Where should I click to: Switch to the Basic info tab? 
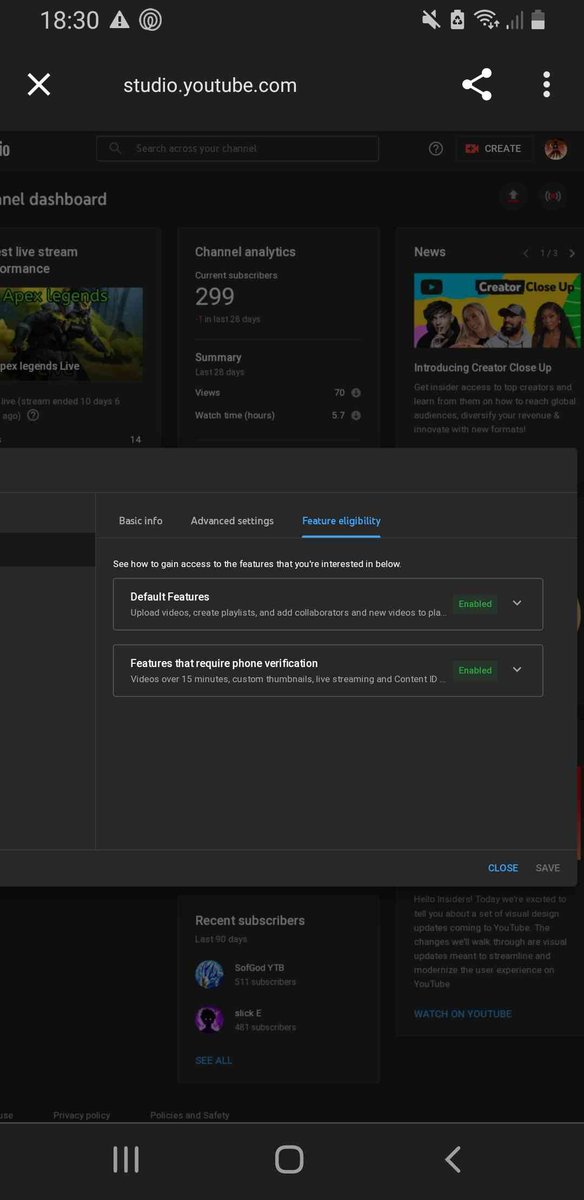tap(140, 521)
